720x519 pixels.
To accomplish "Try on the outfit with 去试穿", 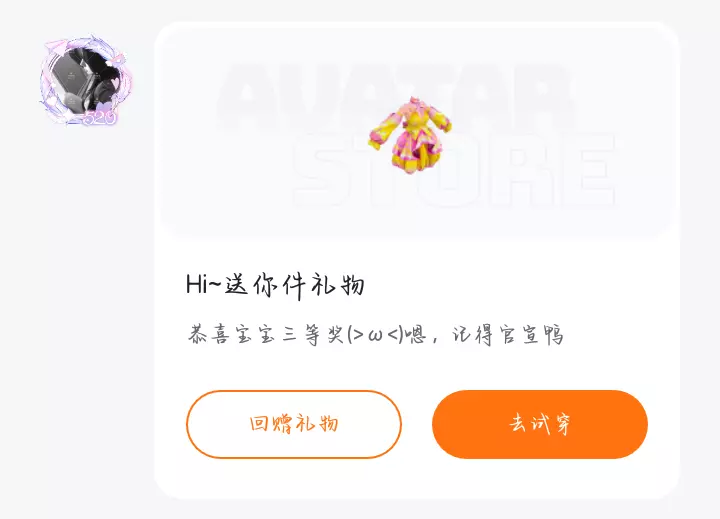I will (x=540, y=424).
